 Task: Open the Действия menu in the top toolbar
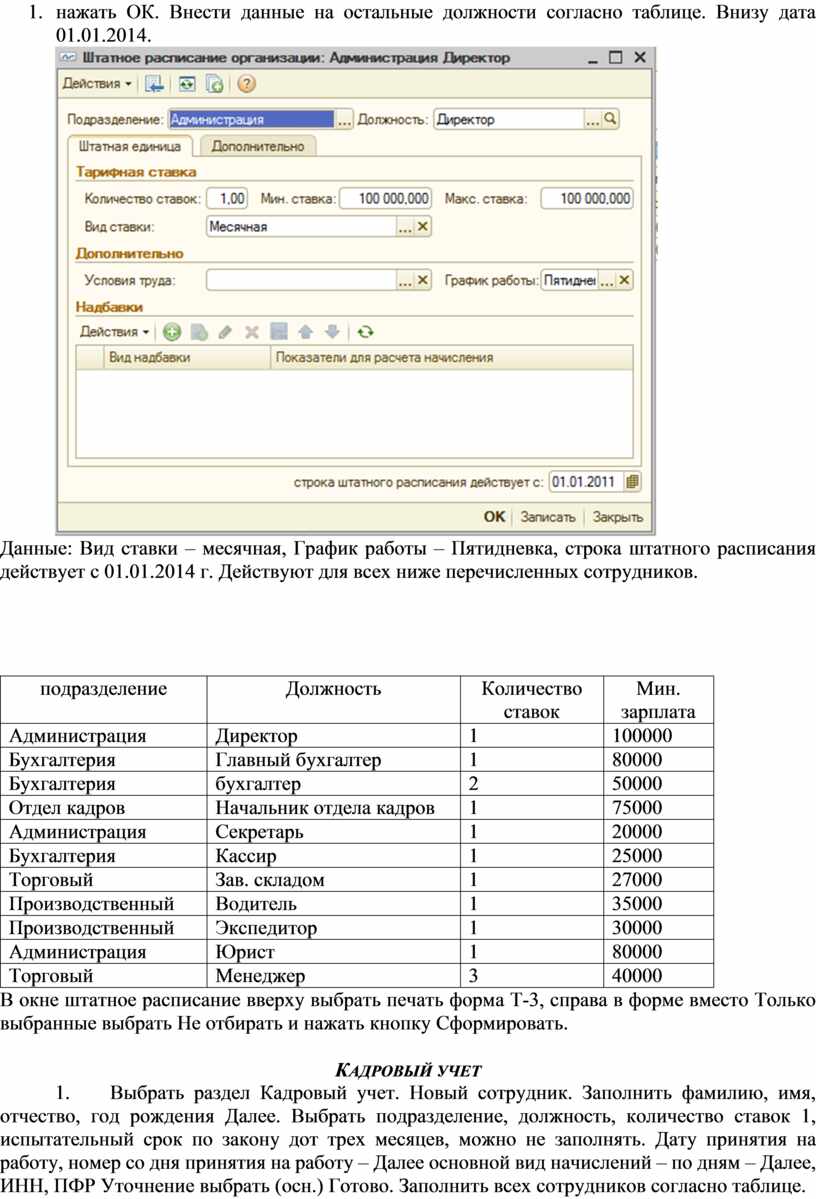coord(96,84)
